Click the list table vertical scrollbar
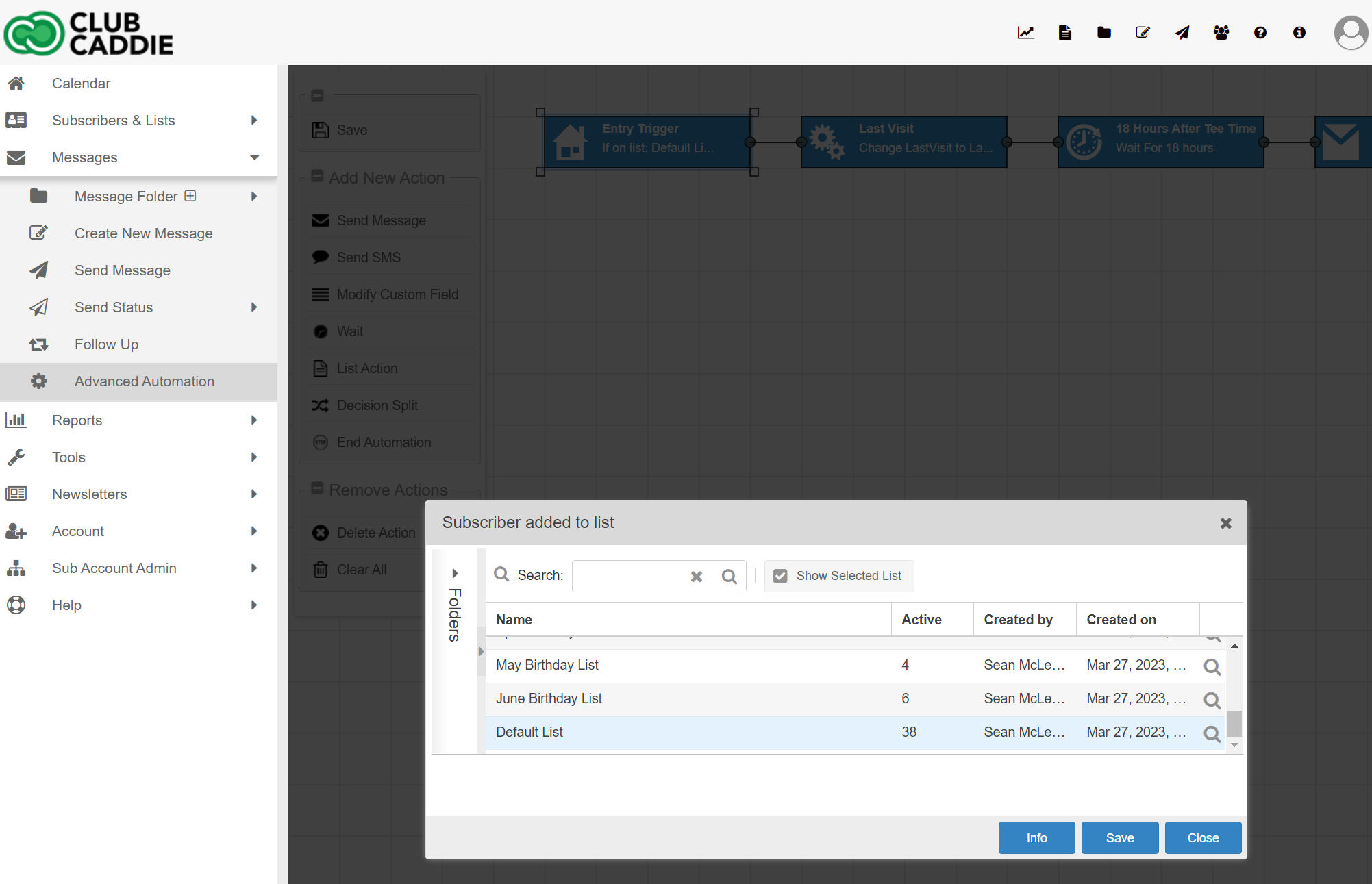The width and height of the screenshot is (1372, 884). point(1234,722)
